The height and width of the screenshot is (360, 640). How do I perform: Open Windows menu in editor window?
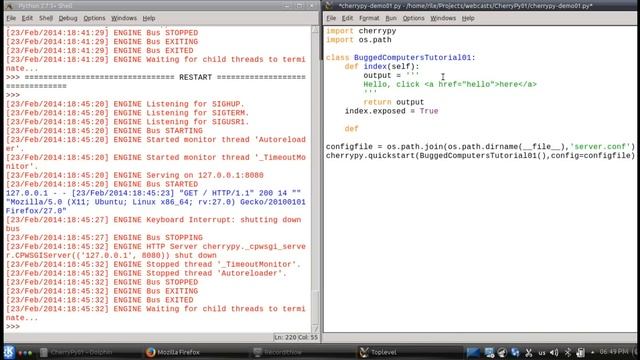pos(443,18)
